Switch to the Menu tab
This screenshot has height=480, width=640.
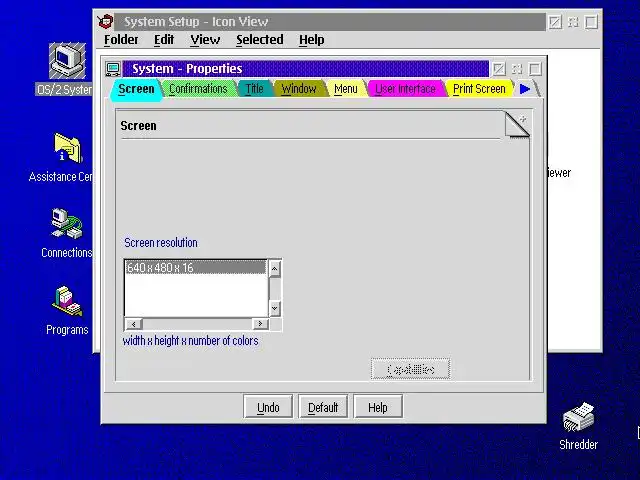[346, 89]
